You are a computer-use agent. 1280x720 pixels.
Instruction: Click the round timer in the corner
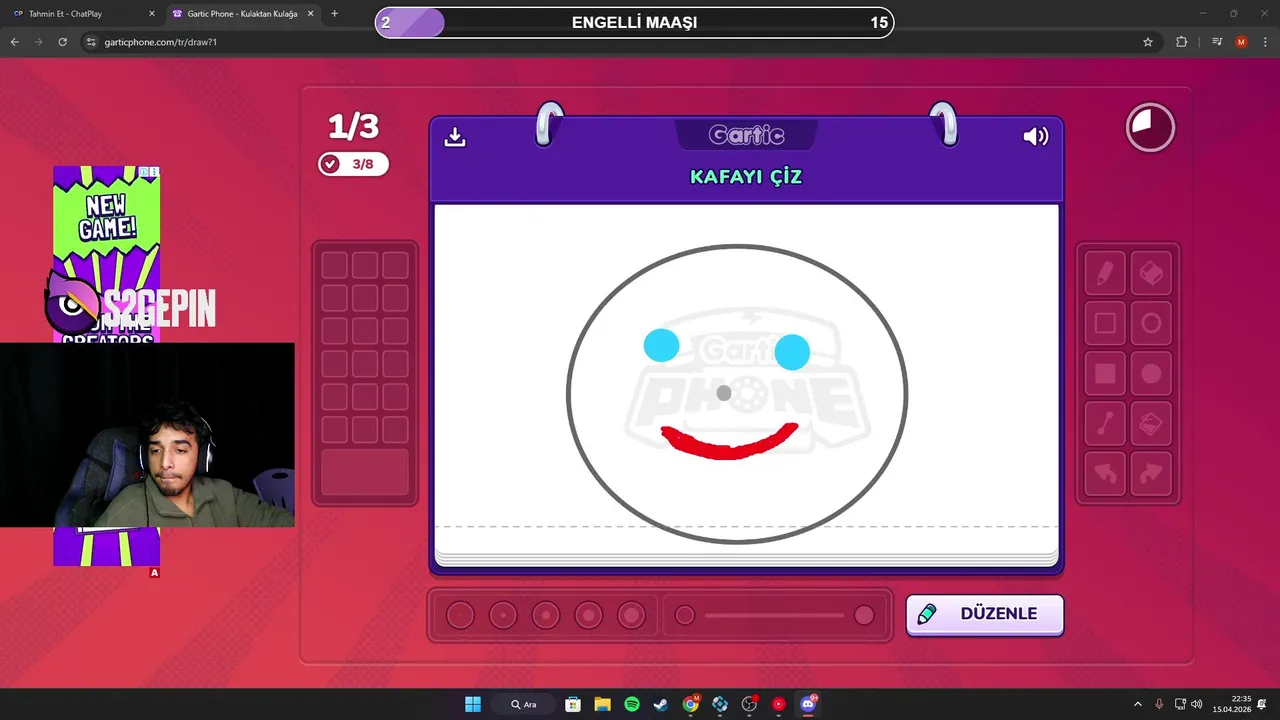pyautogui.click(x=1150, y=128)
